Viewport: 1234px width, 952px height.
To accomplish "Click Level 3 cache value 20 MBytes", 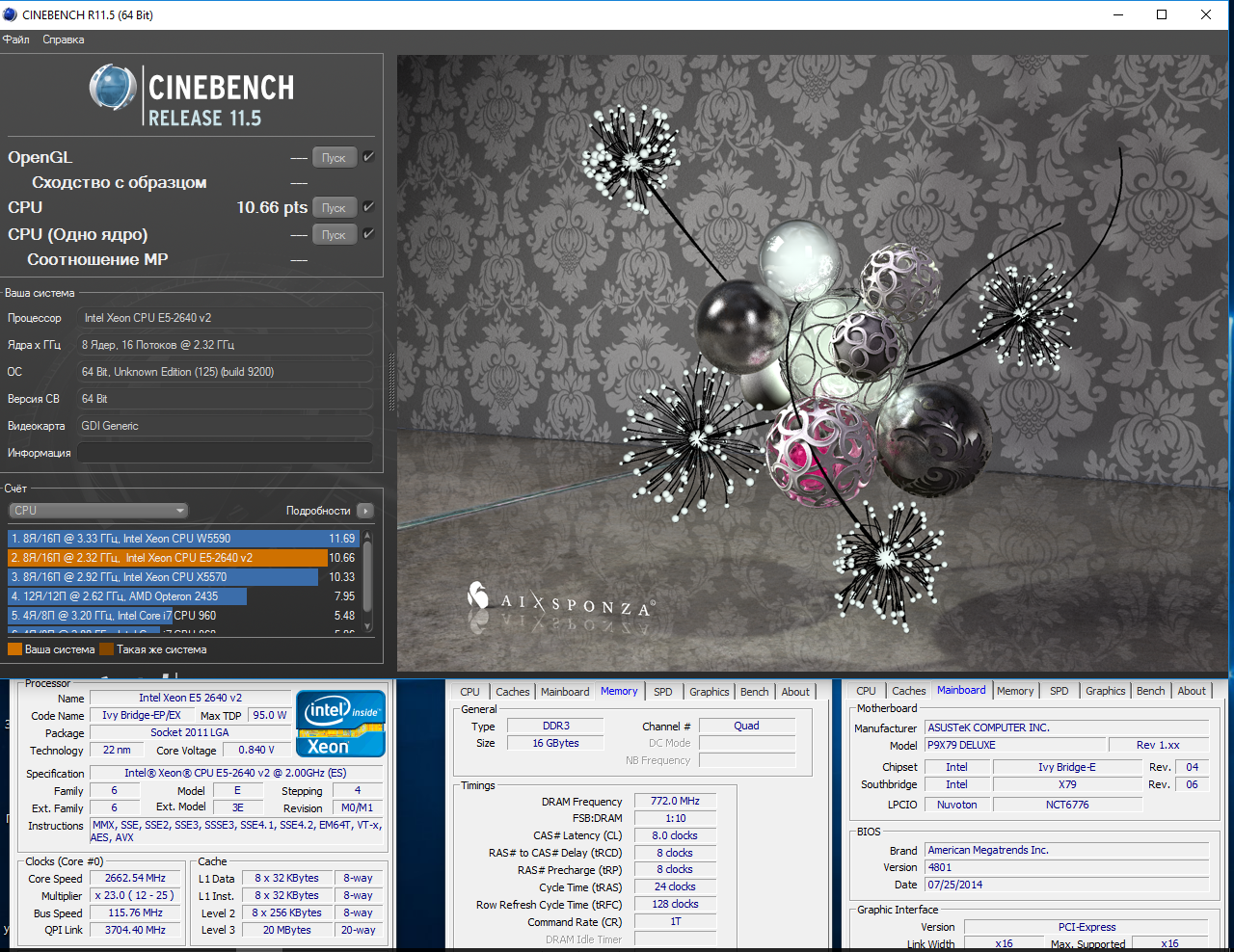I will click(x=287, y=931).
